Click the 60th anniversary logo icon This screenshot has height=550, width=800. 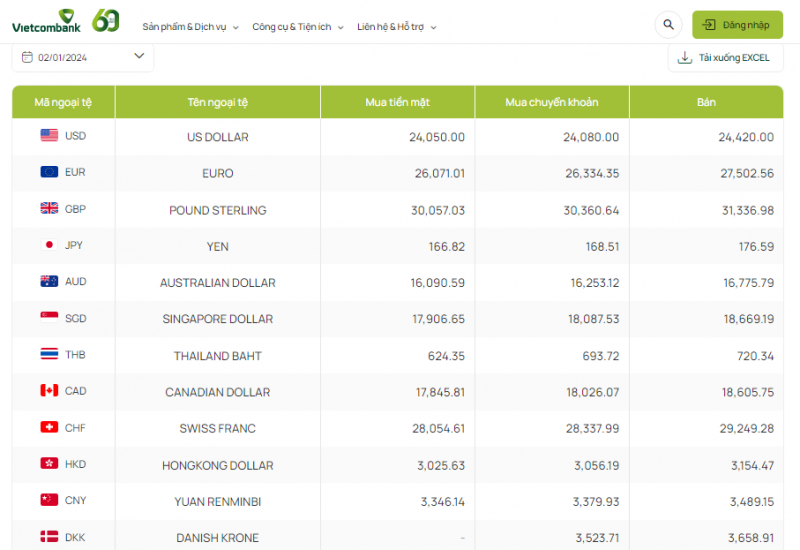(106, 20)
